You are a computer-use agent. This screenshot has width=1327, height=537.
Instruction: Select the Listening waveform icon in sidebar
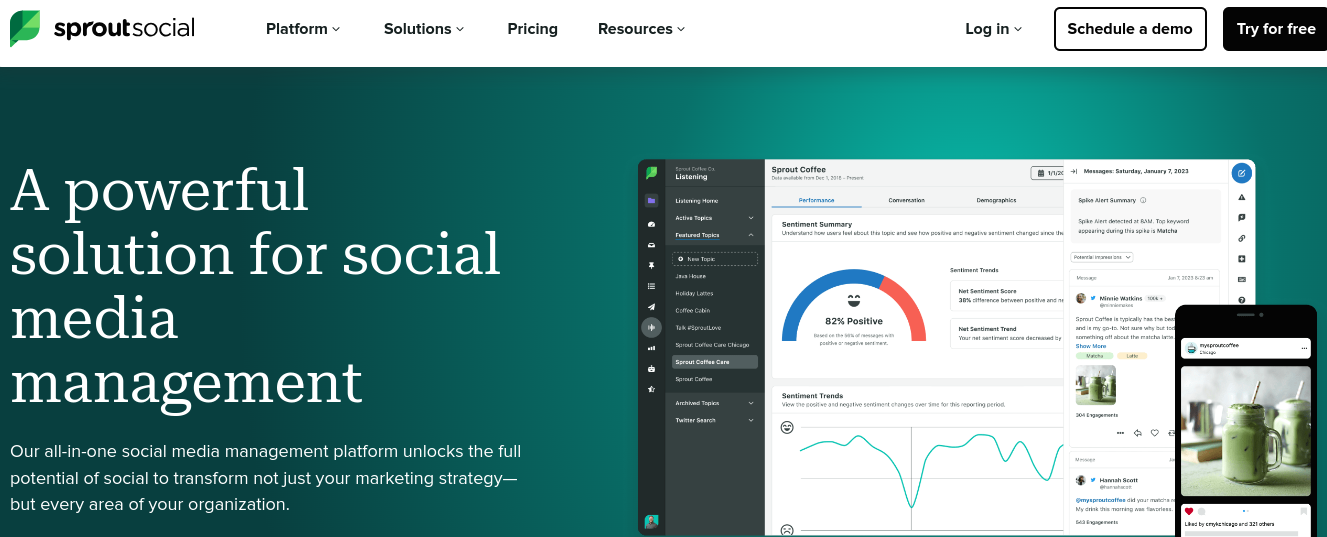click(651, 327)
